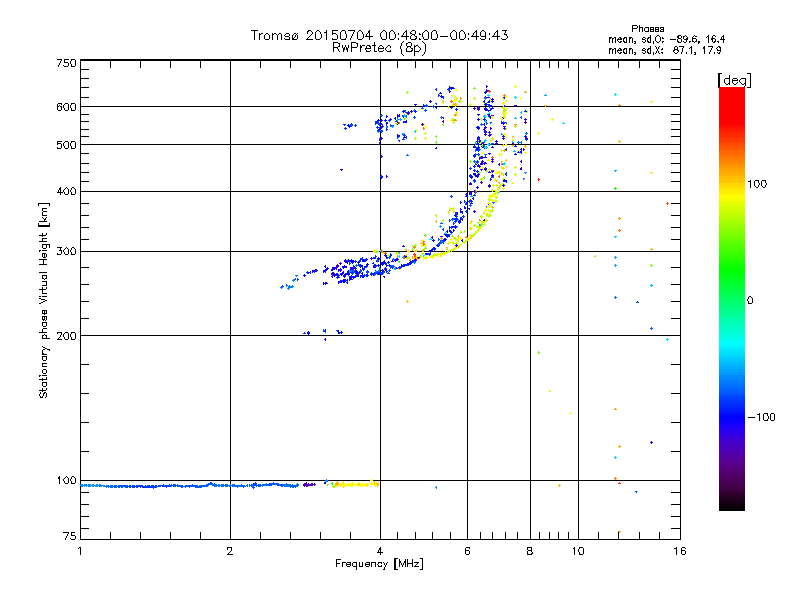Image resolution: width=800 pixels, height=600 pixels.
Task: Click the '300' y-axis tick label
Action: pyautogui.click(x=66, y=251)
